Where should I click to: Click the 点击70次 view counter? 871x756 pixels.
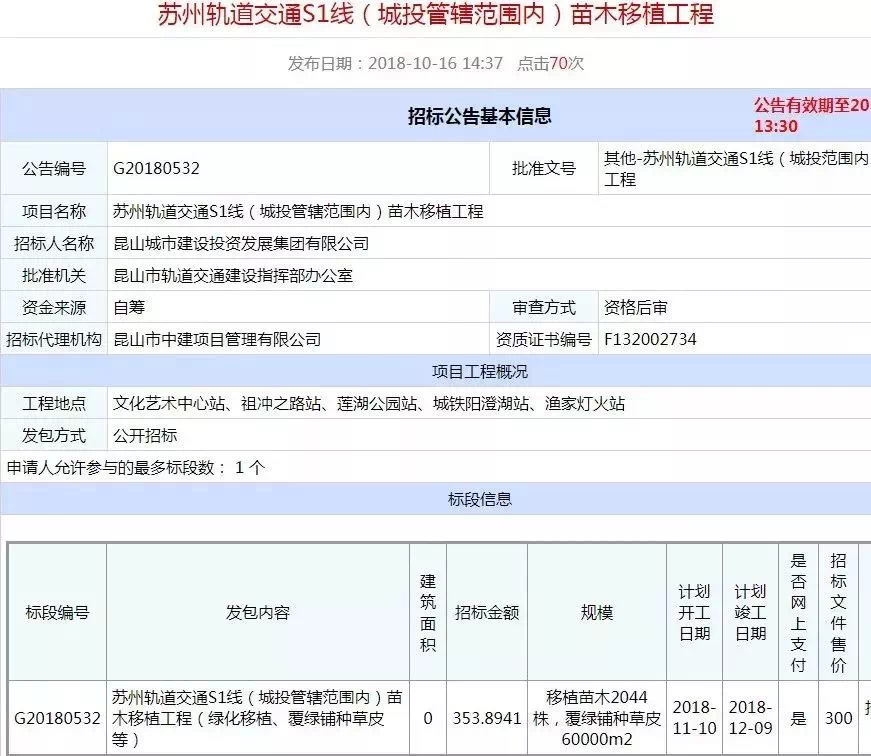[x=550, y=63]
